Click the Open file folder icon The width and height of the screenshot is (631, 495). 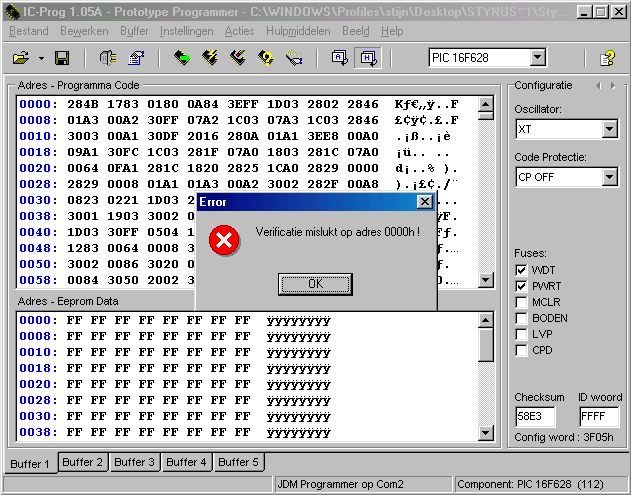tap(20, 58)
